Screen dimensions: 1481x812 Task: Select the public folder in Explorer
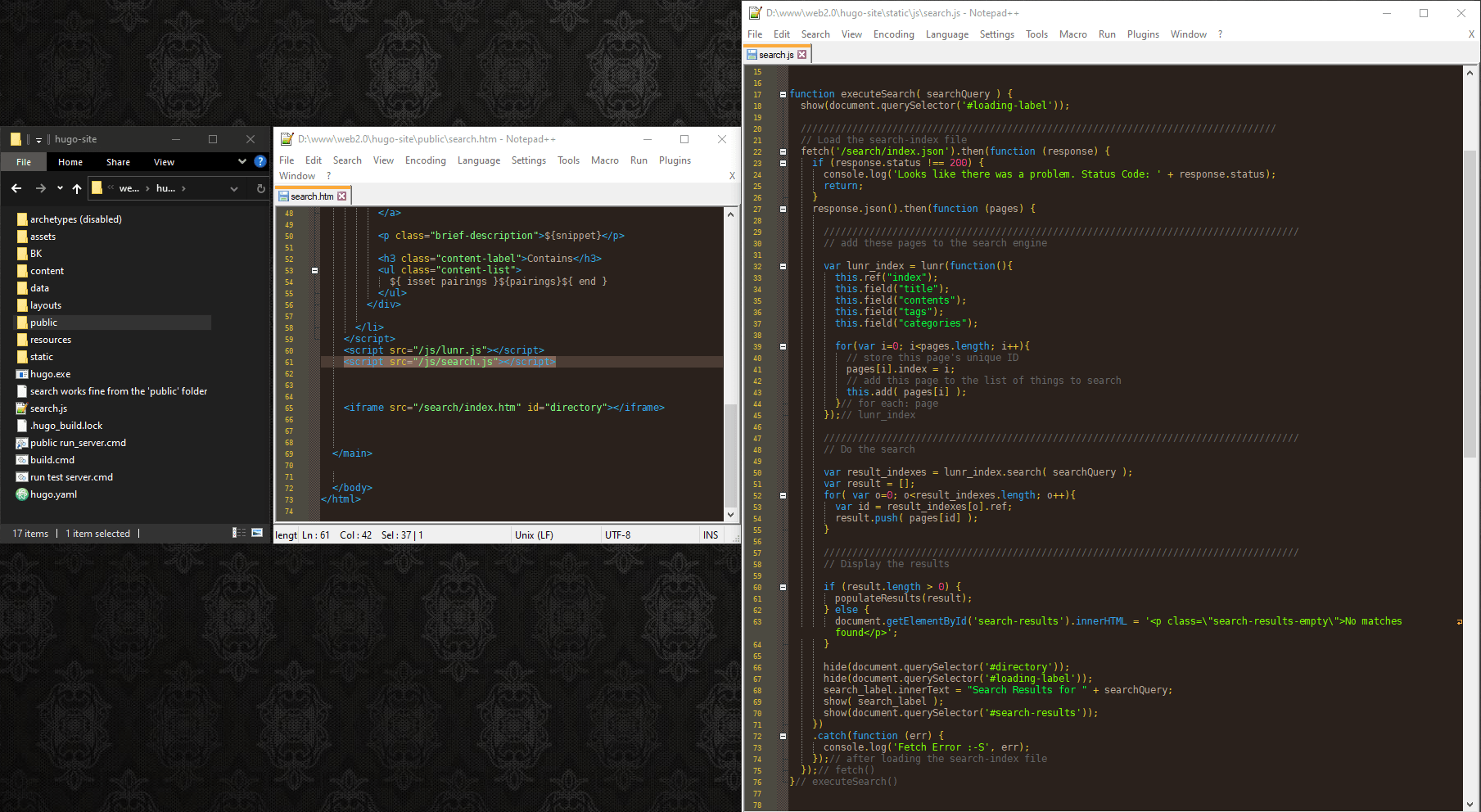[x=43, y=323]
